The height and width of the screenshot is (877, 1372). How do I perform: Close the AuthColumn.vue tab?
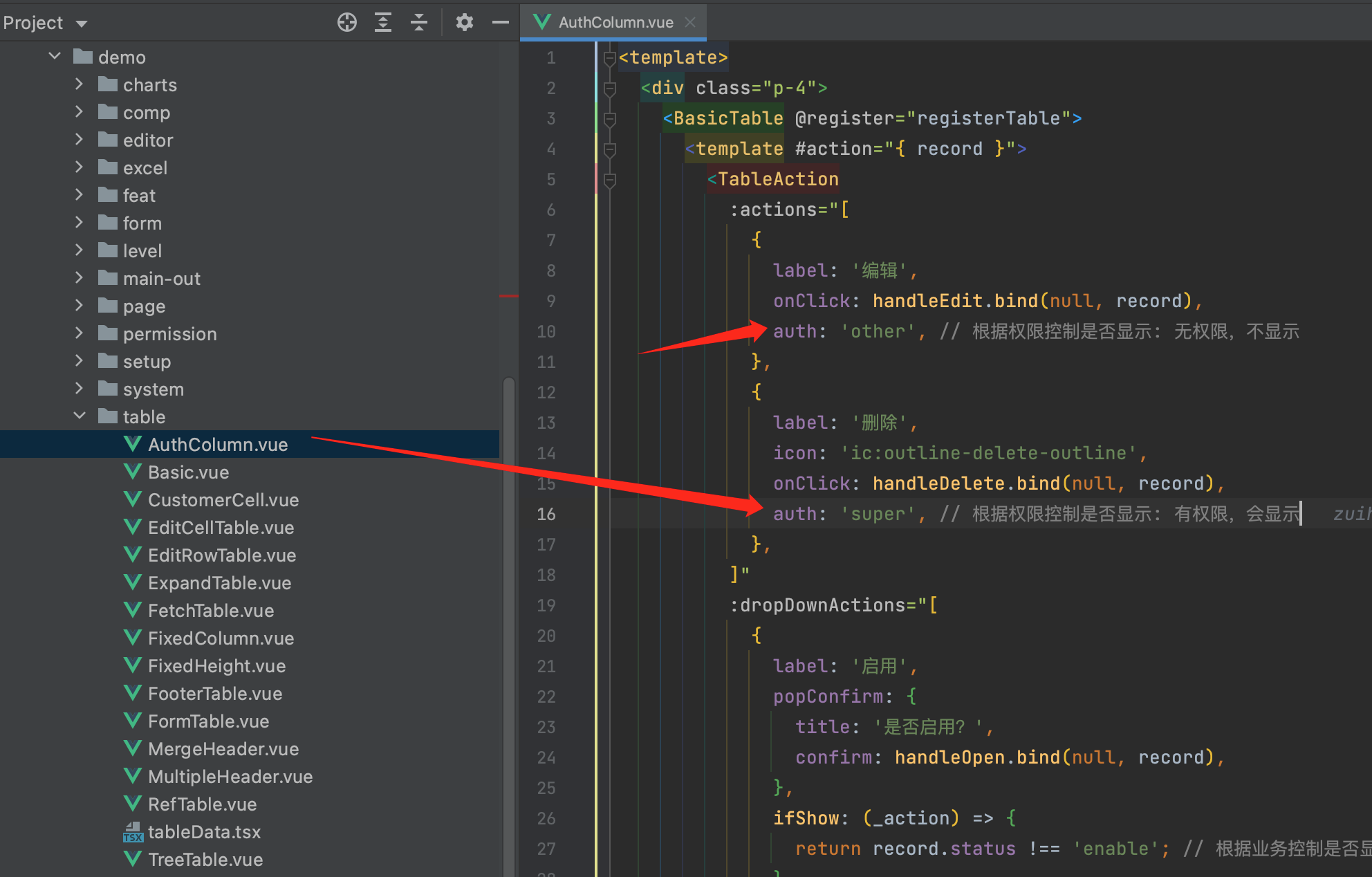(689, 21)
